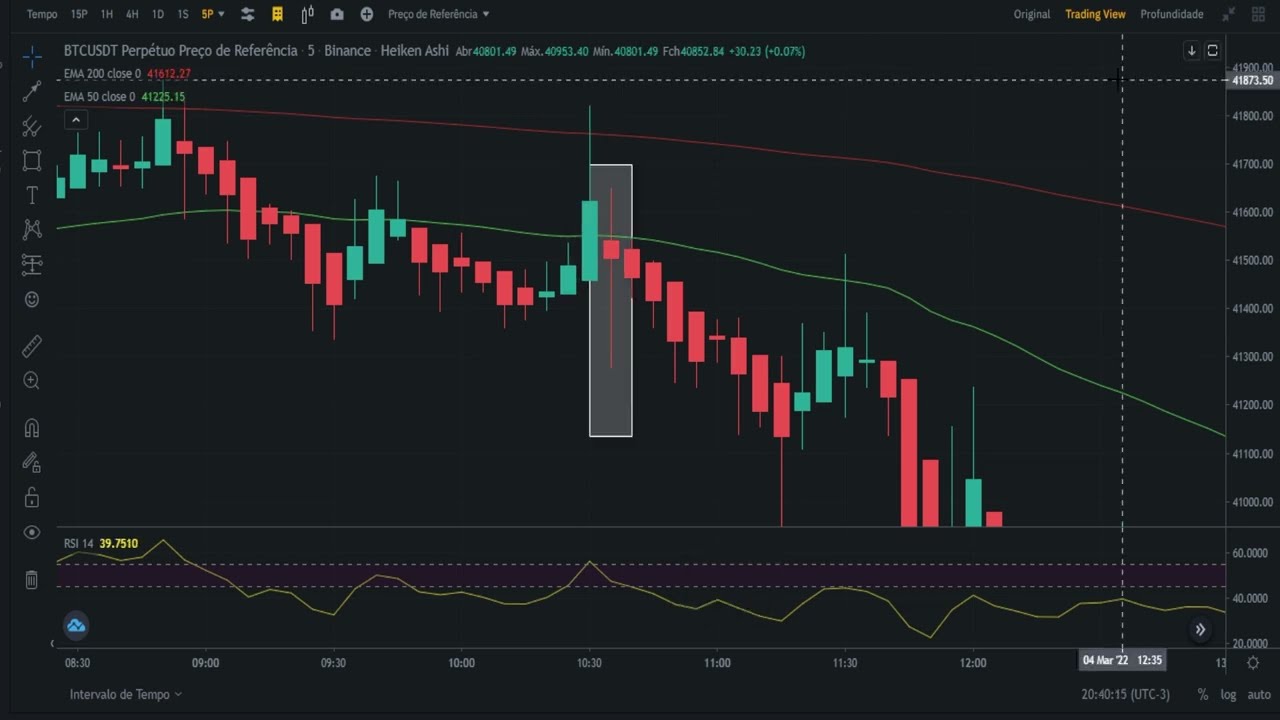Toggle log scale mode
Image resolution: width=1280 pixels, height=720 pixels.
tap(1228, 694)
